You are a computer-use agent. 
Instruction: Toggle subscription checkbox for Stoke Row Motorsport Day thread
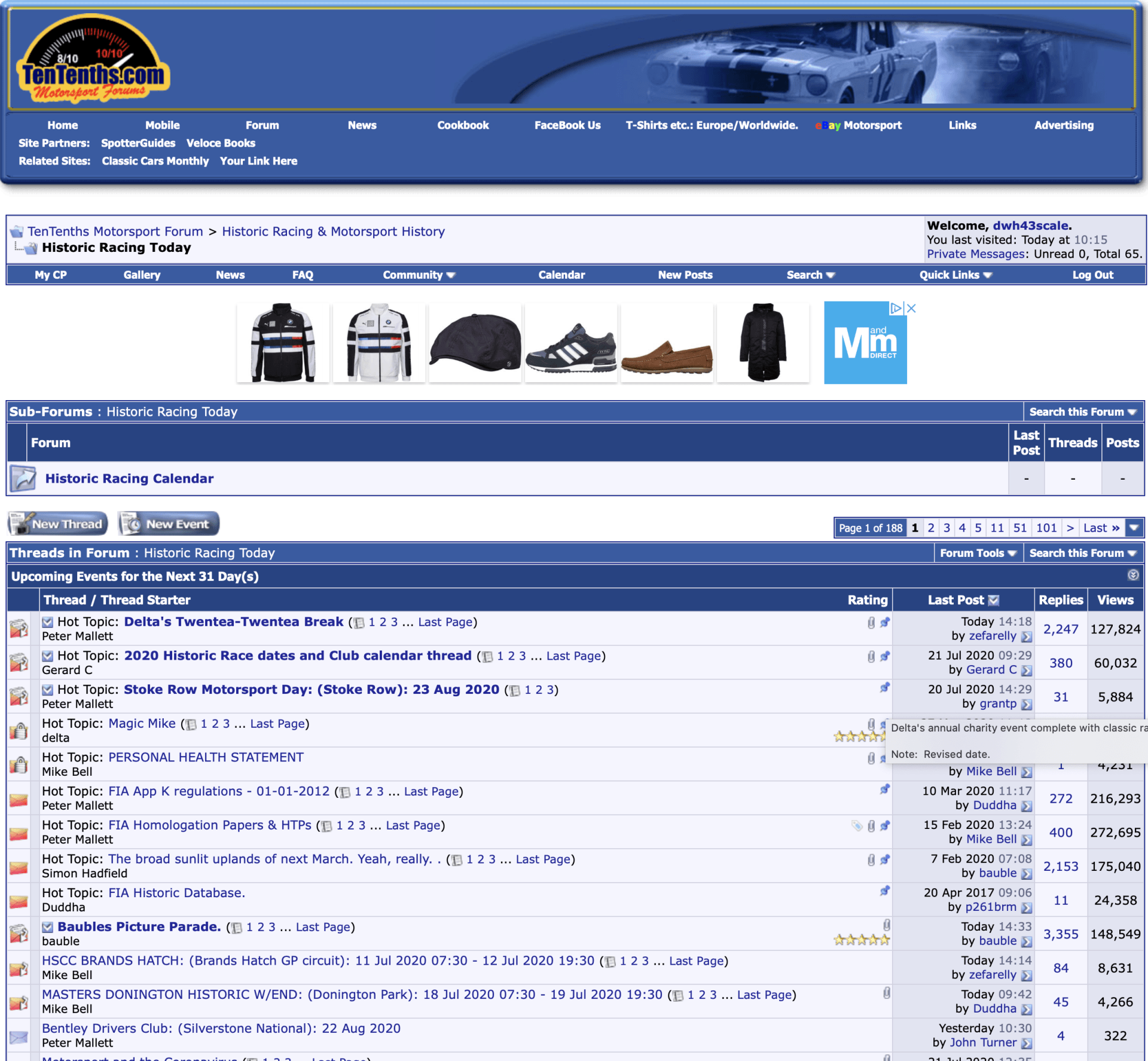point(48,690)
